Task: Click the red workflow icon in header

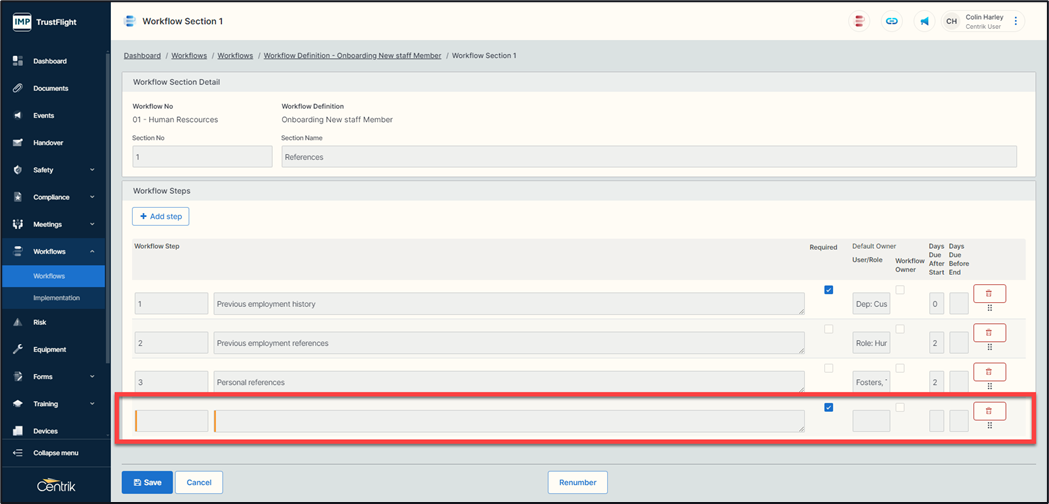Action: pos(859,21)
